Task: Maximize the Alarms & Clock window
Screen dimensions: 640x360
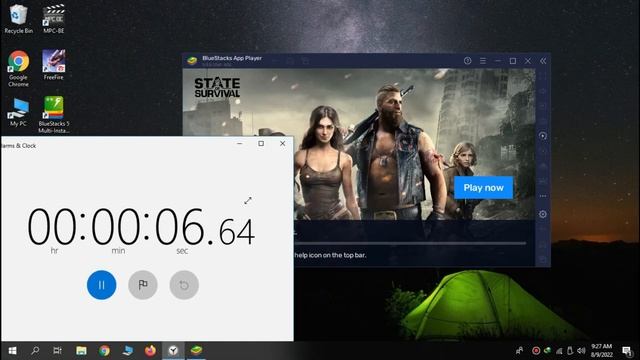Action: click(x=261, y=143)
